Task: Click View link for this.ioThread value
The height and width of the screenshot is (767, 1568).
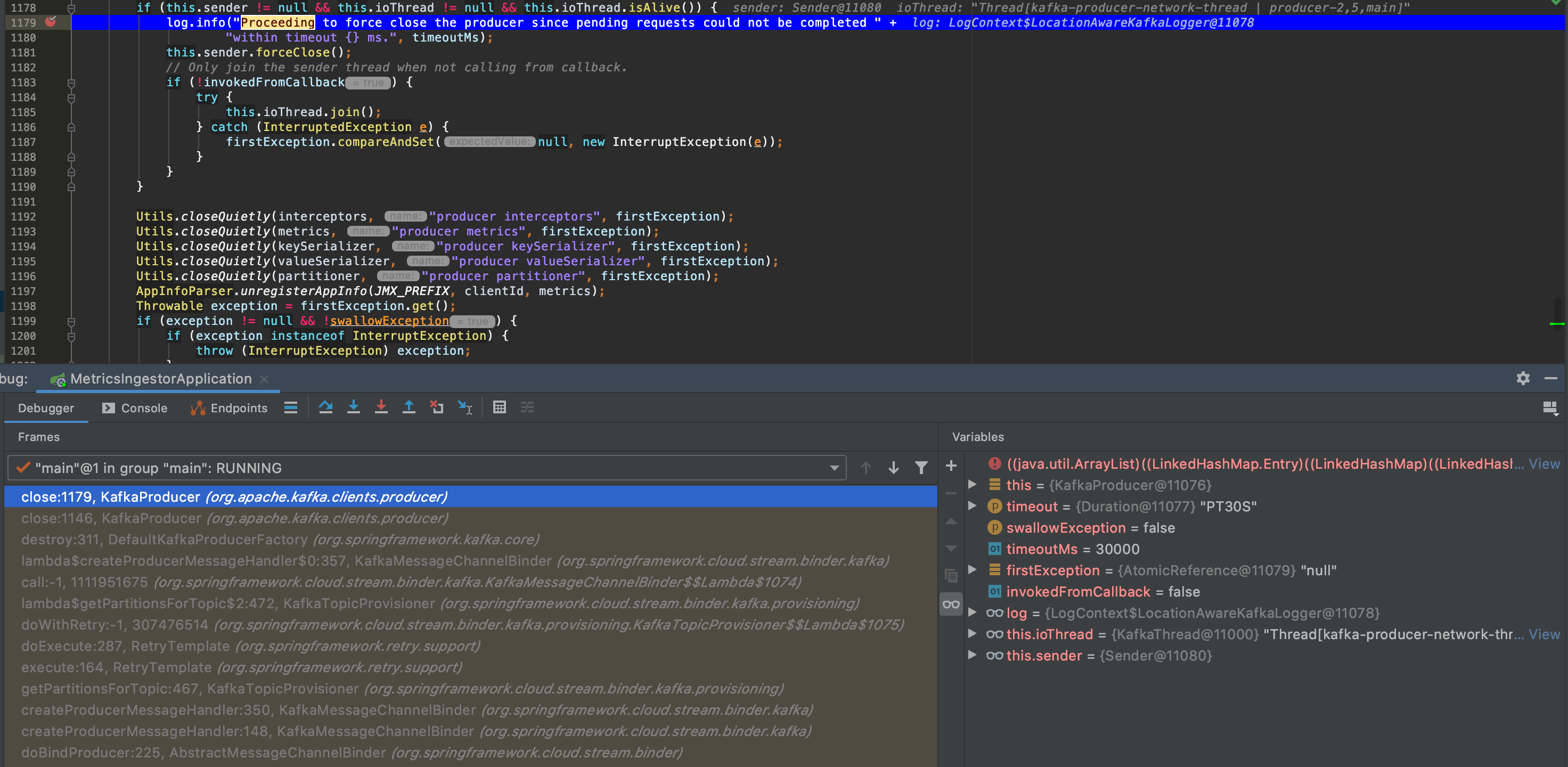Action: [1543, 634]
